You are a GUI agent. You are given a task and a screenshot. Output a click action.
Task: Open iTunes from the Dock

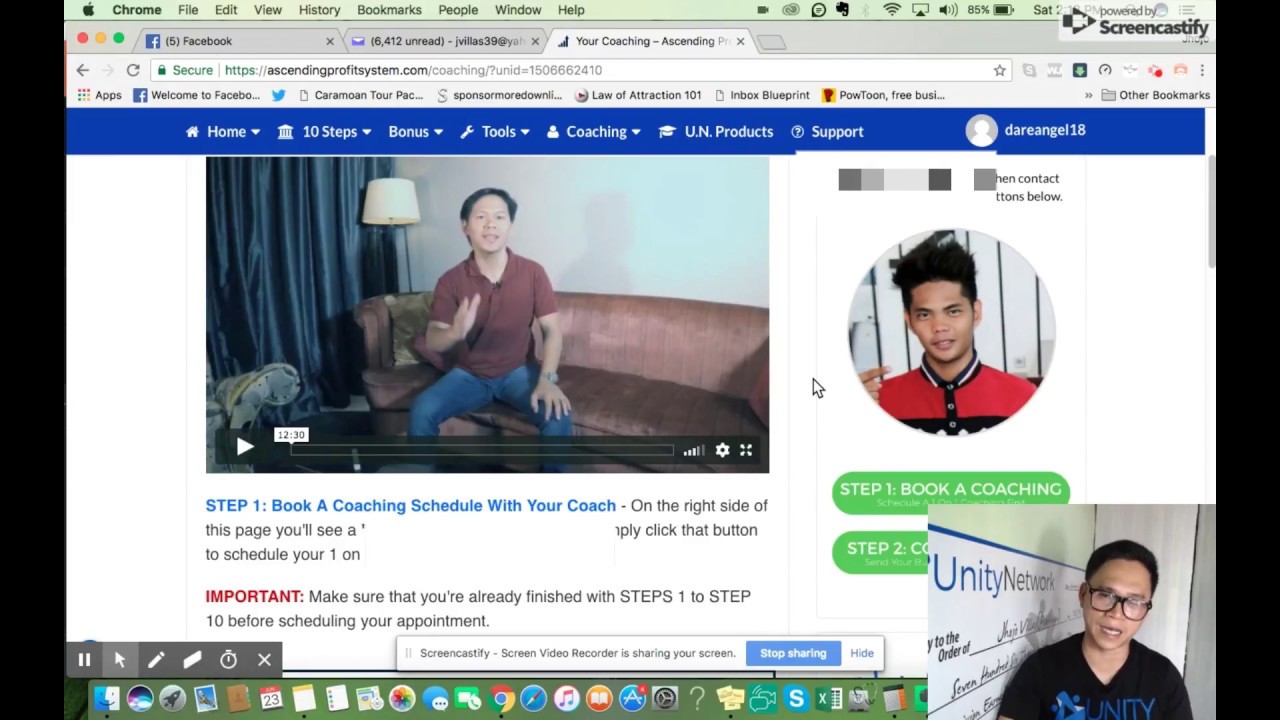566,699
